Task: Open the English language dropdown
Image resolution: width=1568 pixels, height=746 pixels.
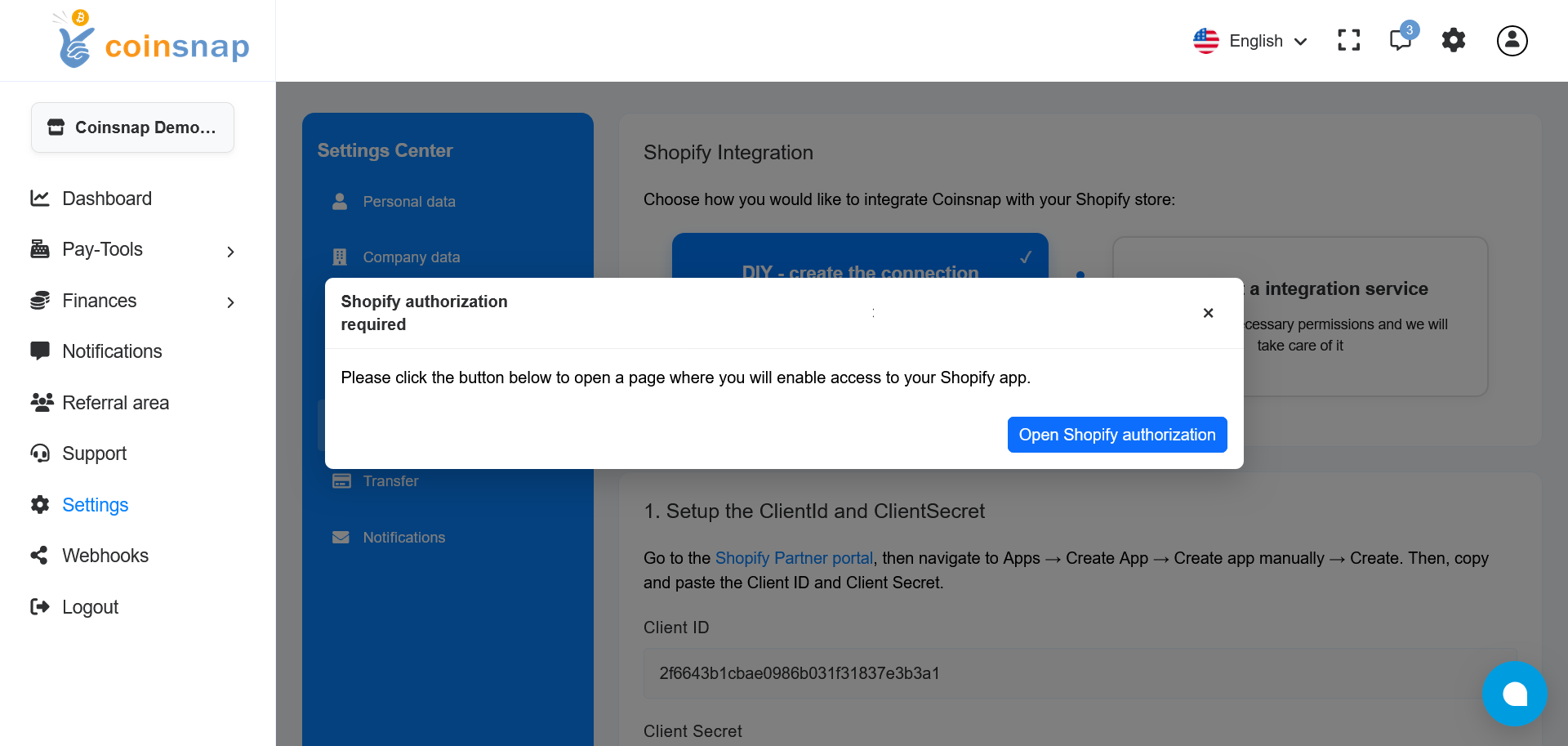Action: tap(1250, 41)
